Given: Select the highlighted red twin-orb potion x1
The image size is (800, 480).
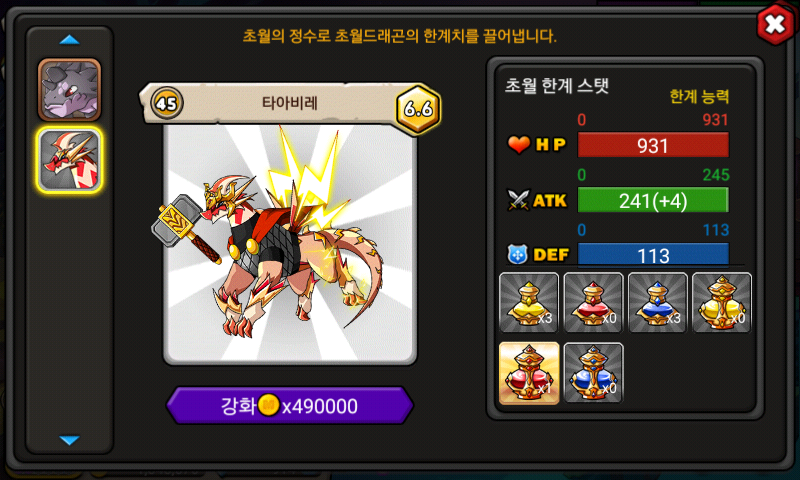Looking at the screenshot, I should tap(529, 373).
